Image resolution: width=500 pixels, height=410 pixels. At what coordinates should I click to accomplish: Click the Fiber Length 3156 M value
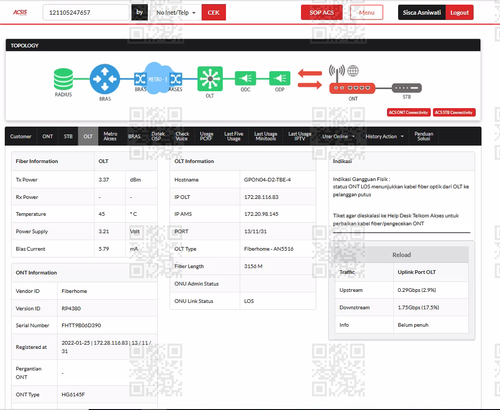coord(253,266)
